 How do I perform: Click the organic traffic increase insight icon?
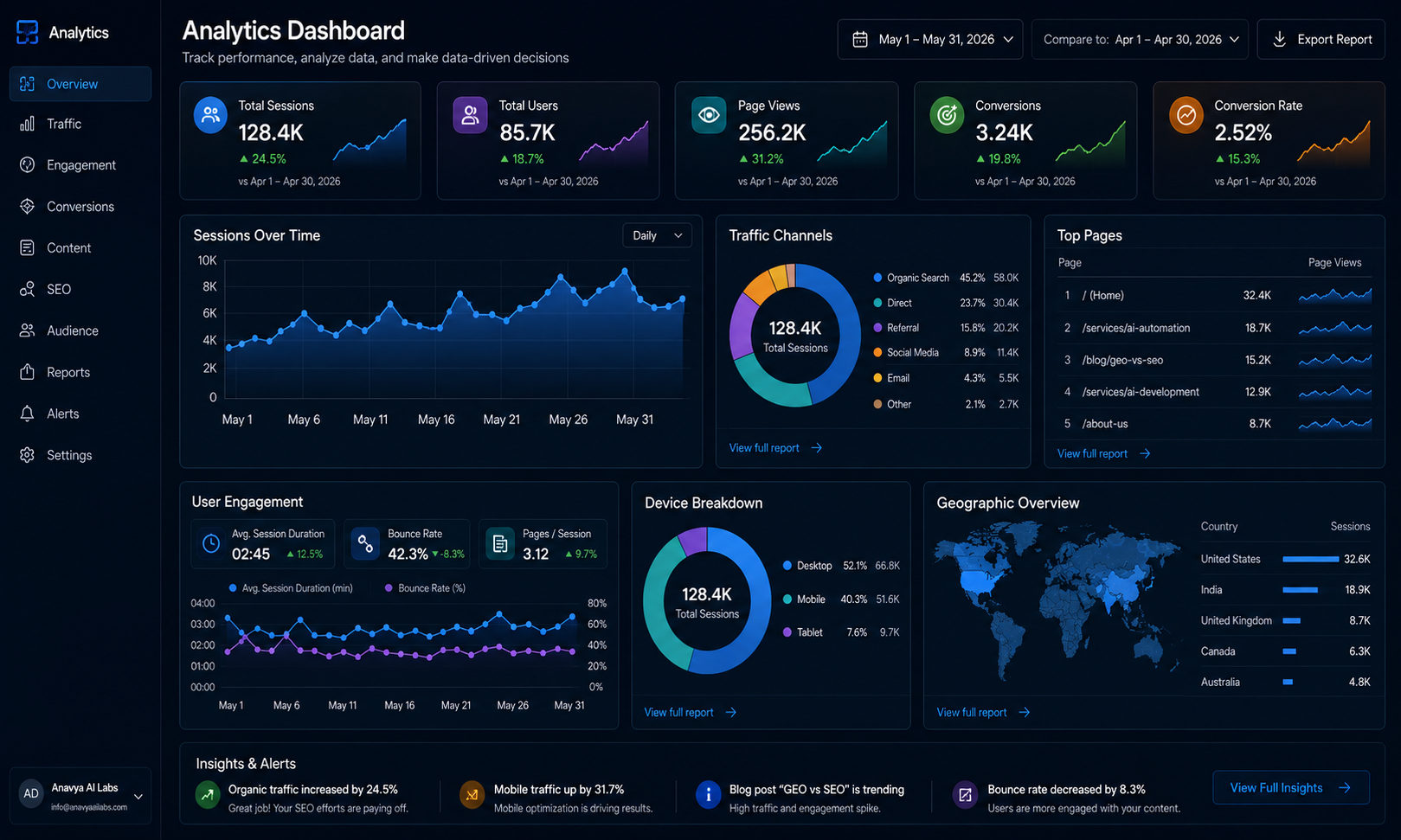[208, 794]
